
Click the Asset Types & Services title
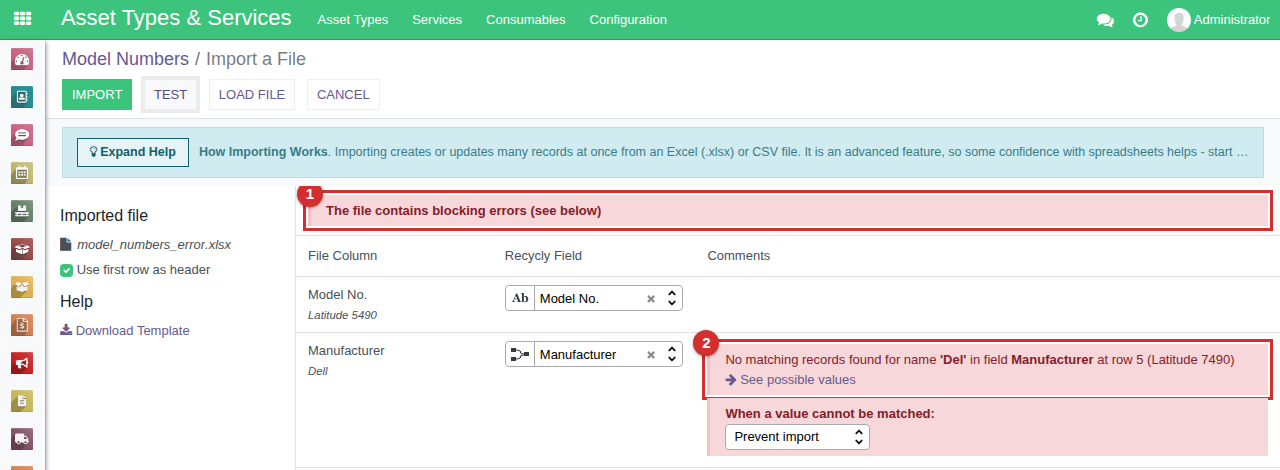[x=176, y=18]
